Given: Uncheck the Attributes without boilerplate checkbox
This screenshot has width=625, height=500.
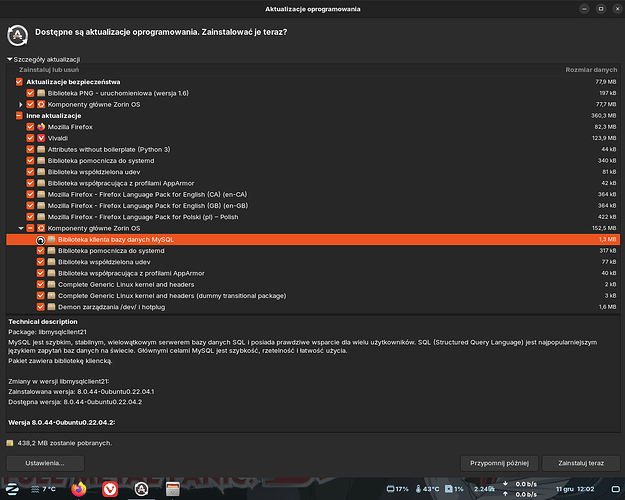Looking at the screenshot, I should click(30, 149).
